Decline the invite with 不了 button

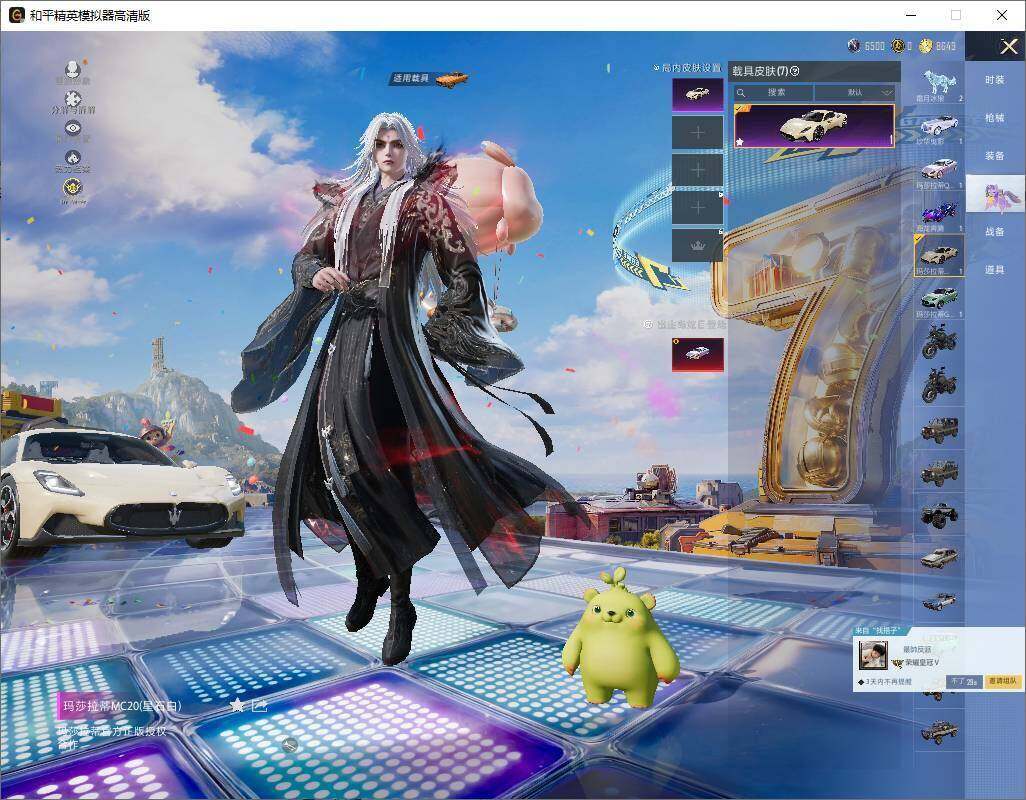point(964,682)
